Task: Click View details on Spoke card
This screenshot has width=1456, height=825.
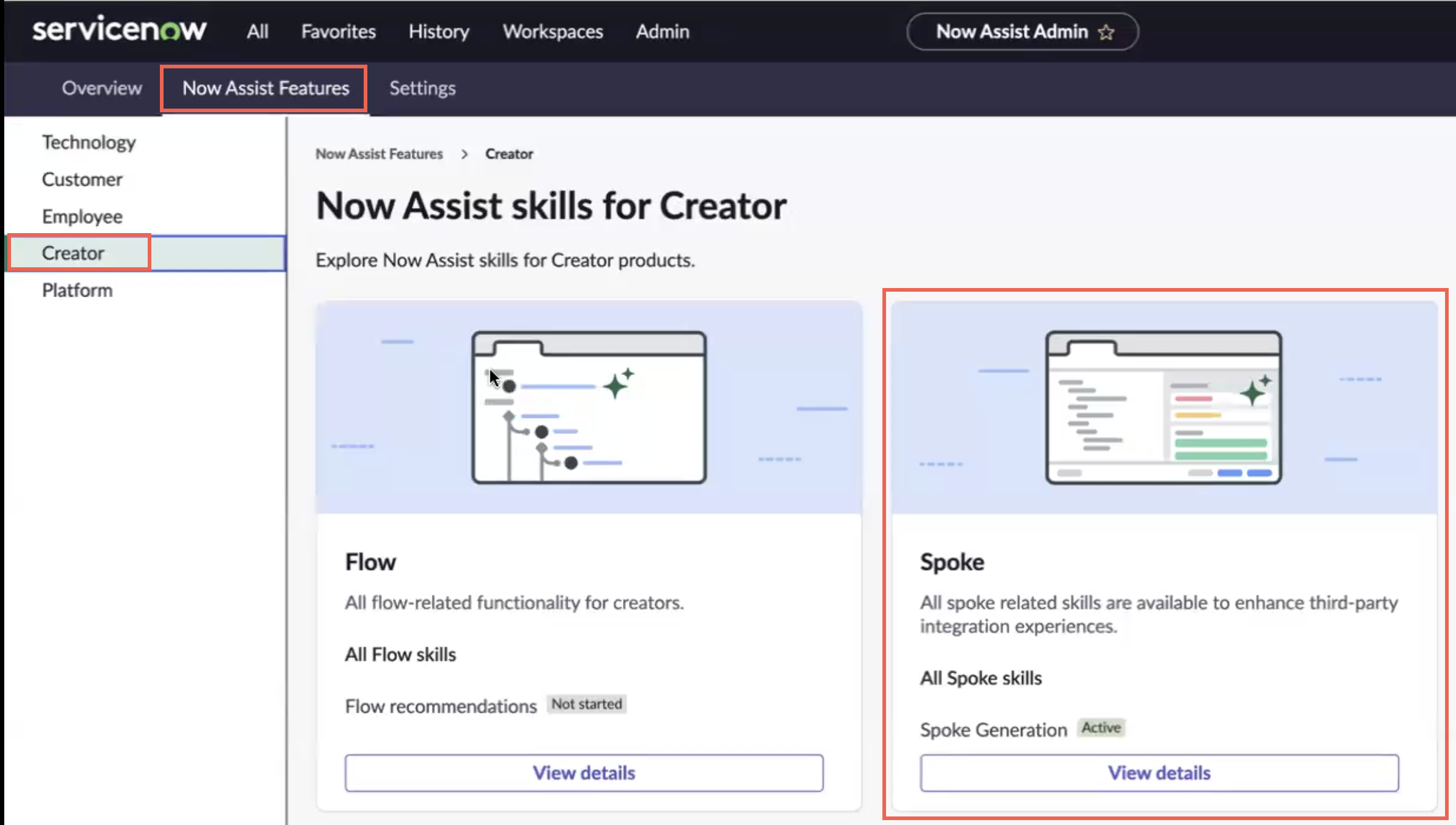Action: (1159, 773)
